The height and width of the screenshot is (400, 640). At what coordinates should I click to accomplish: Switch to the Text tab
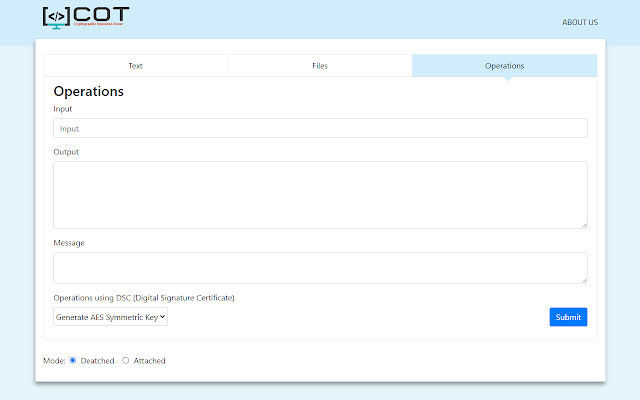tap(136, 66)
